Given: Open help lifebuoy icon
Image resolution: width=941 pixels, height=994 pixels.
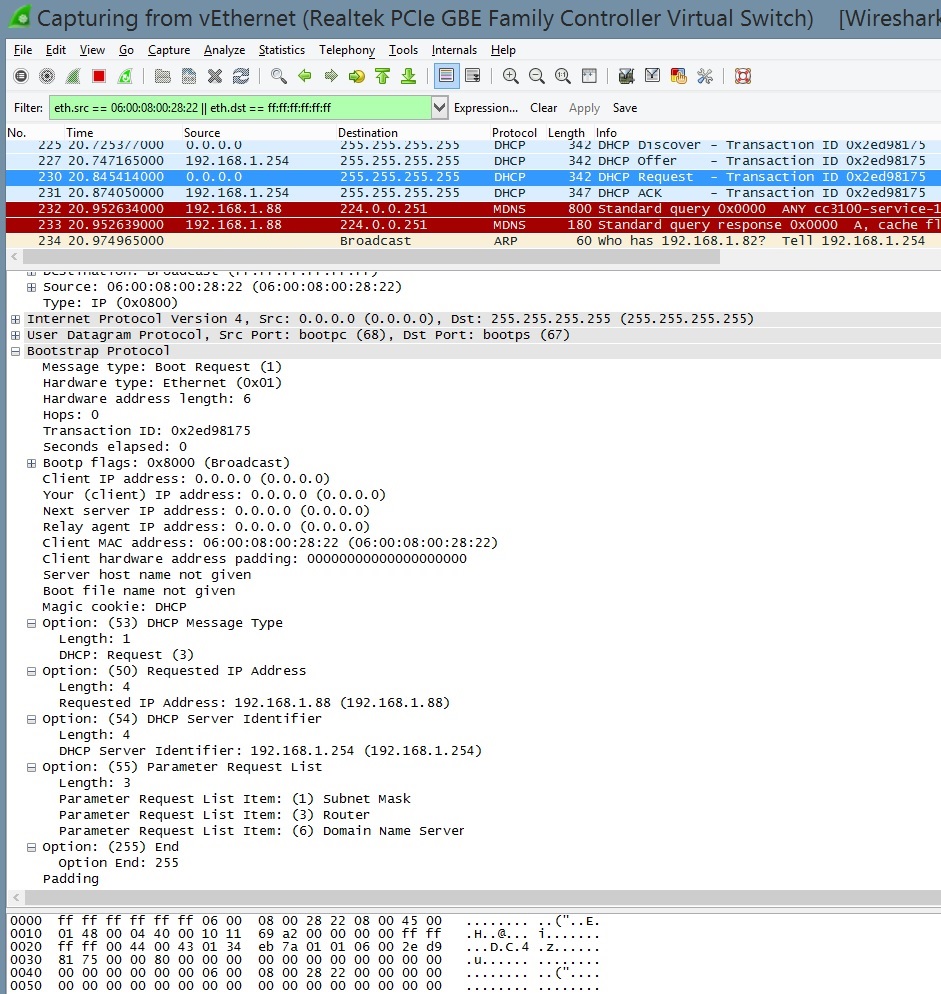Looking at the screenshot, I should click(743, 77).
